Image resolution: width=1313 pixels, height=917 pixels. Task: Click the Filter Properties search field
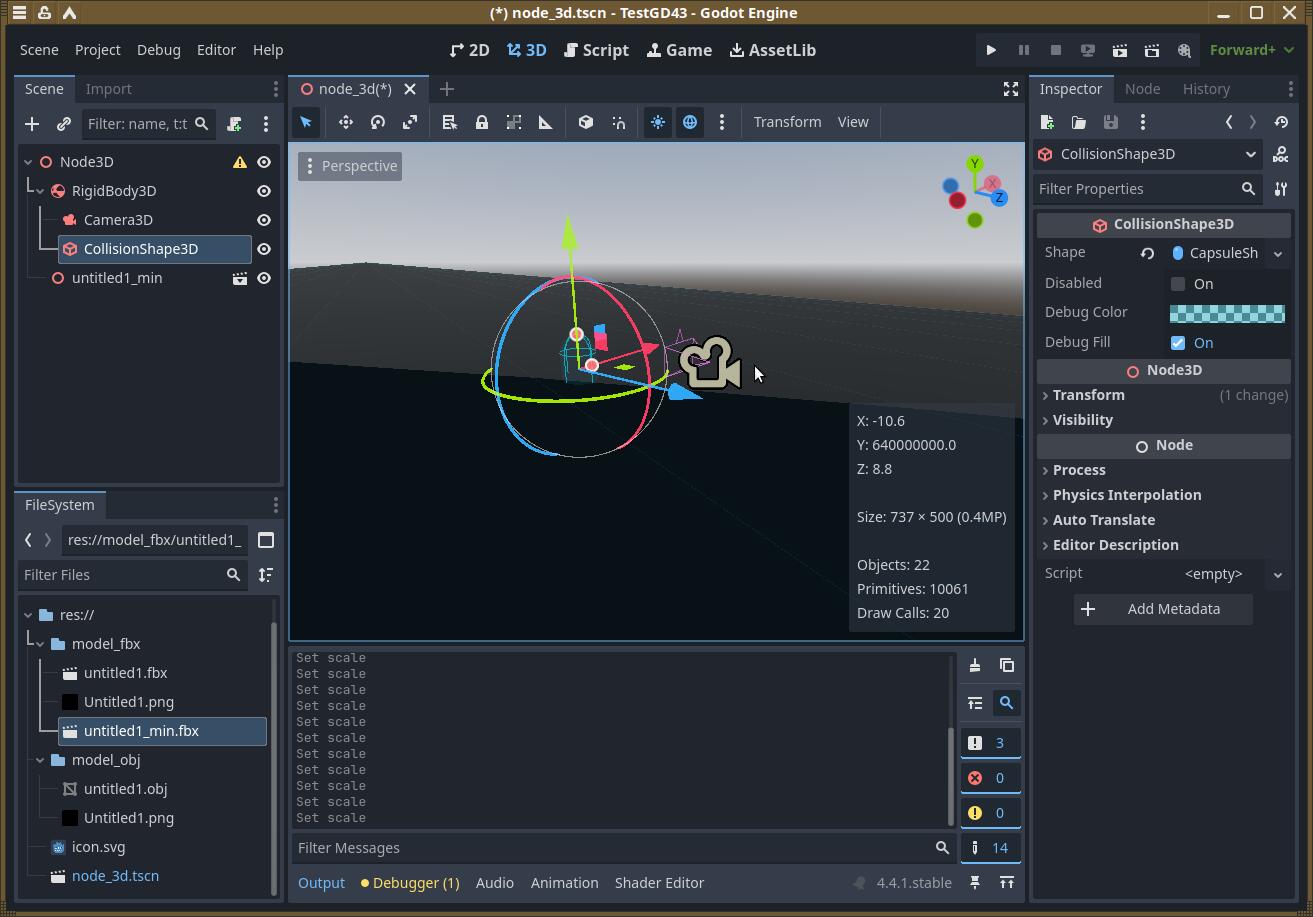coord(1135,189)
